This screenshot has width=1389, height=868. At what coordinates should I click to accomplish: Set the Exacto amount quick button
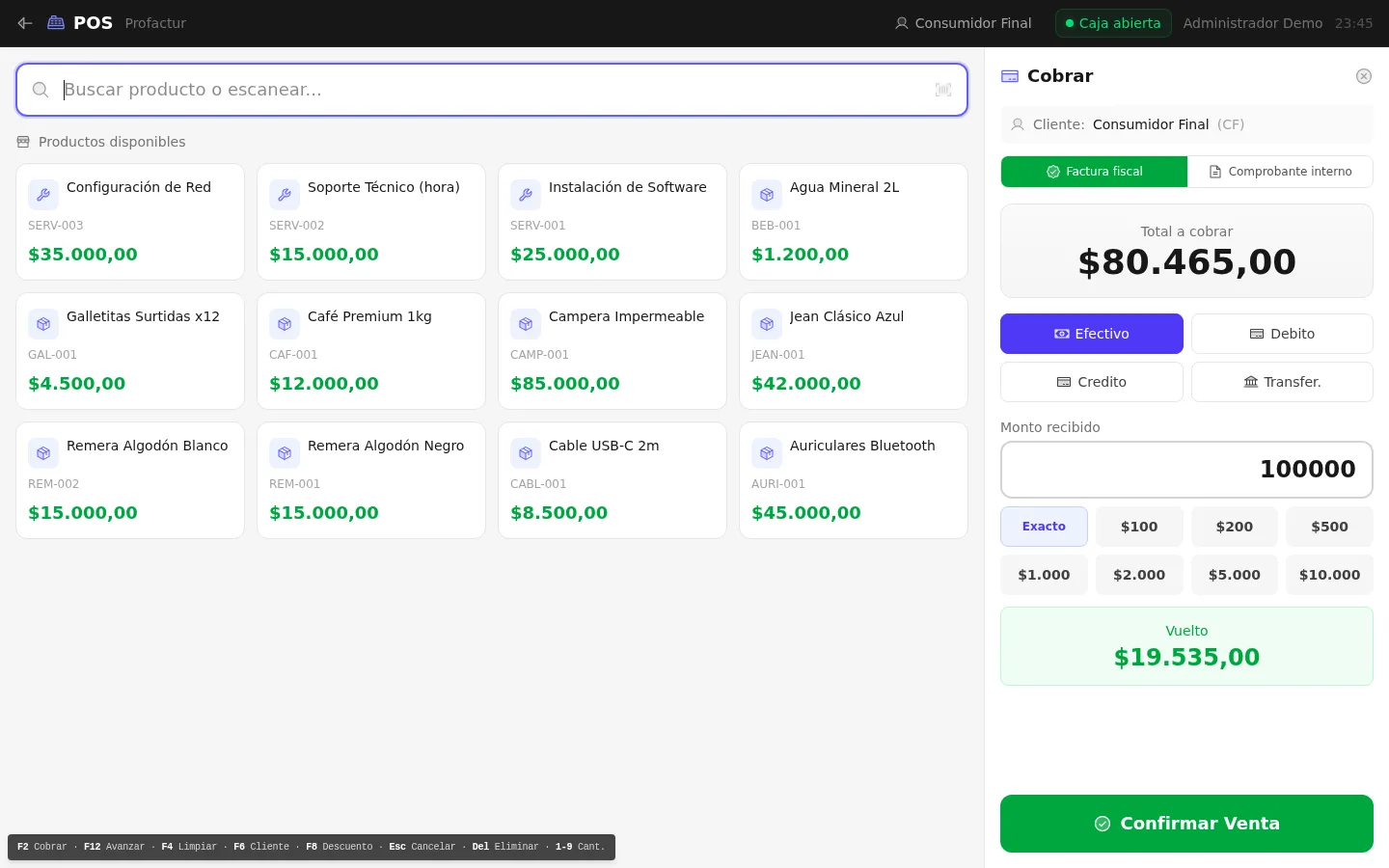pyautogui.click(x=1044, y=527)
